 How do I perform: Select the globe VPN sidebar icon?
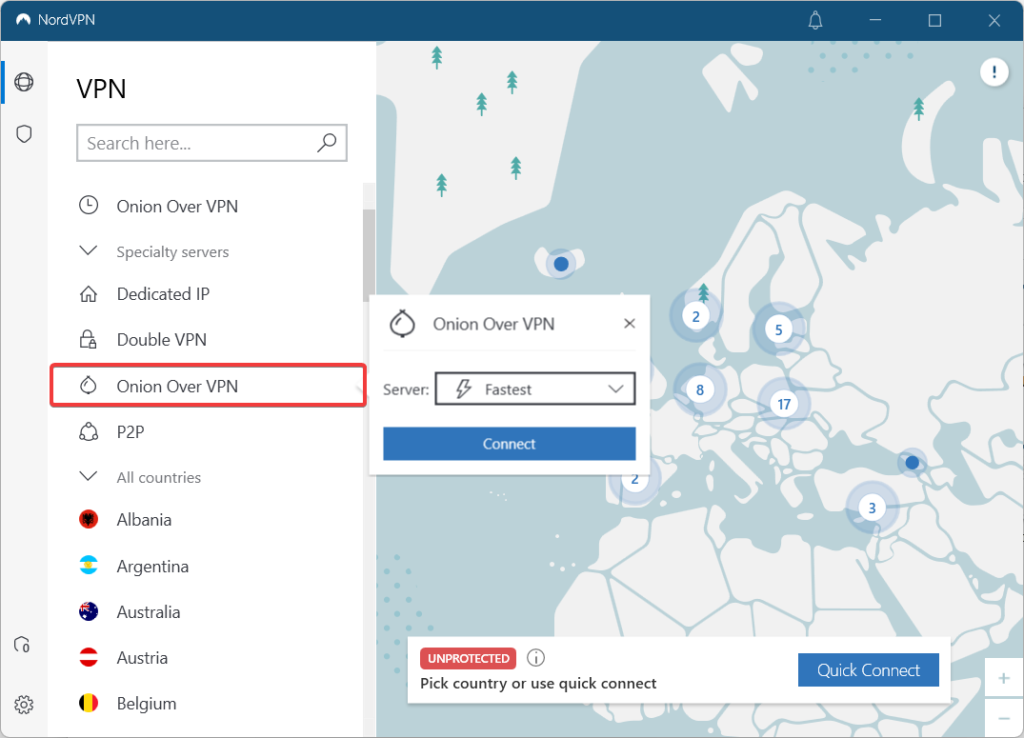point(24,82)
